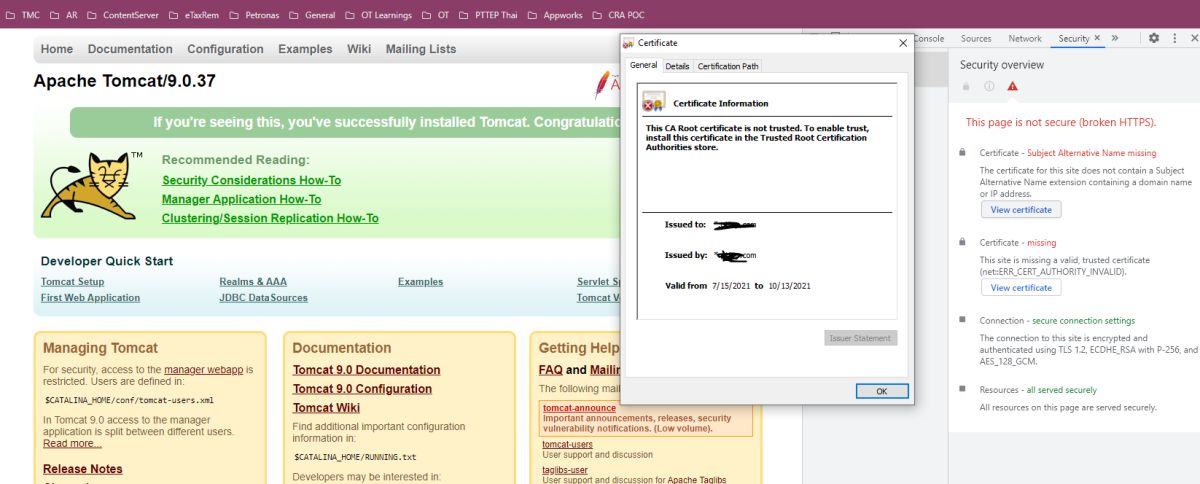1200x484 pixels.
Task: Open Examples link under Developer Quick Start
Action: (420, 282)
